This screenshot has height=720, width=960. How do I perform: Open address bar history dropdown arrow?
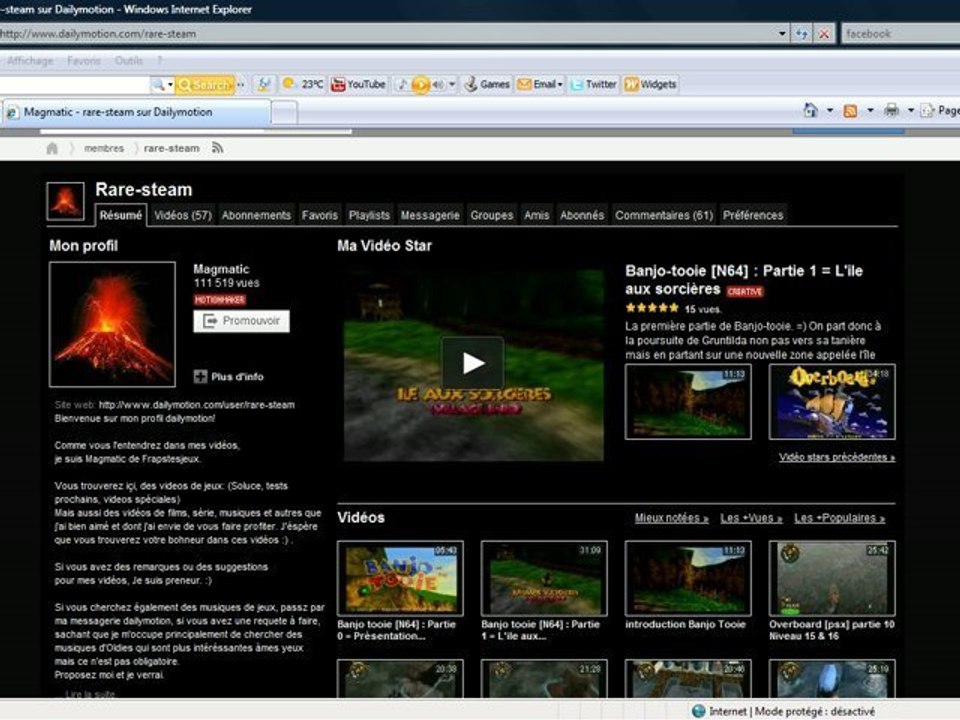point(782,34)
